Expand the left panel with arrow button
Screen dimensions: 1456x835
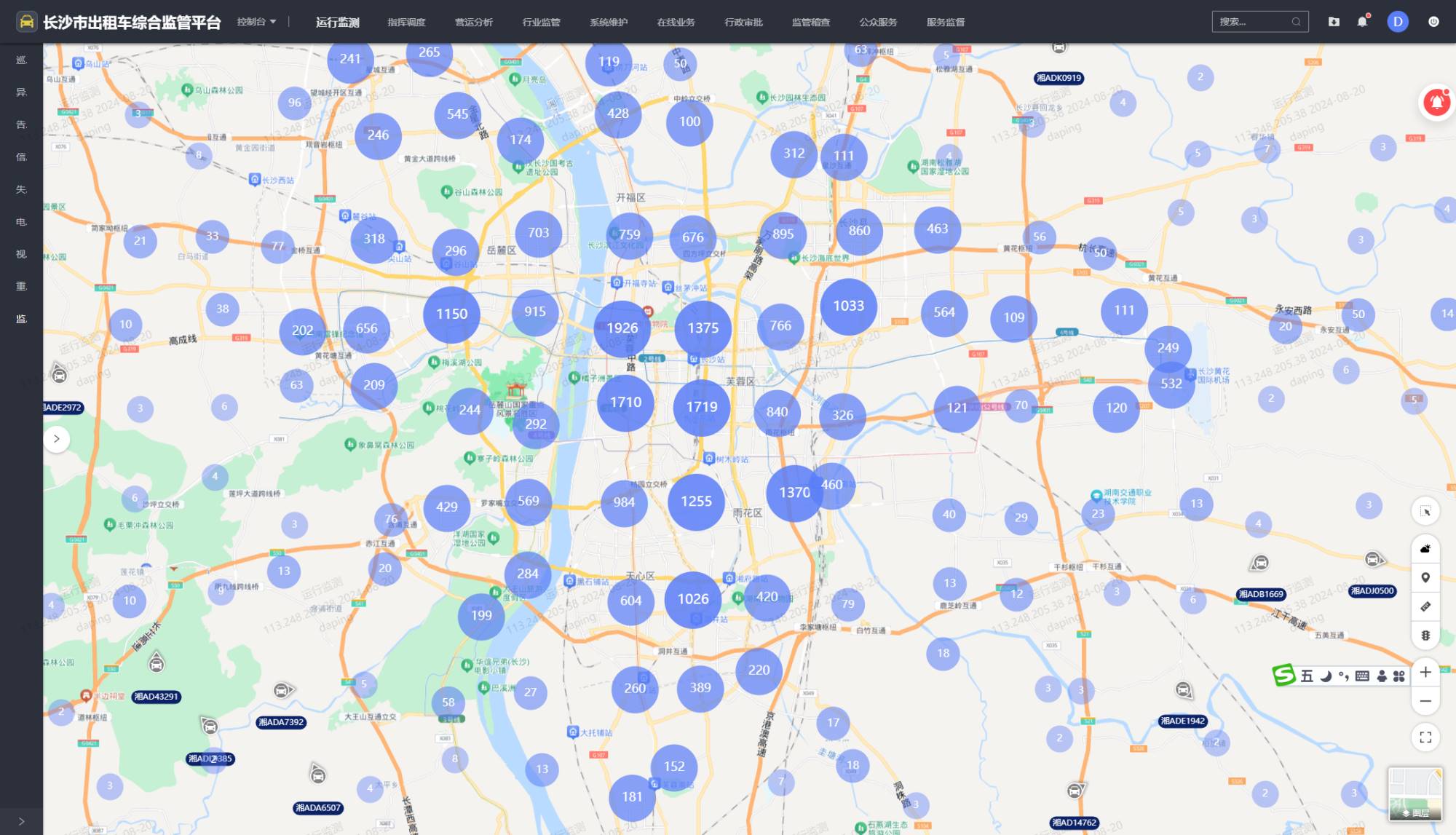coord(57,439)
